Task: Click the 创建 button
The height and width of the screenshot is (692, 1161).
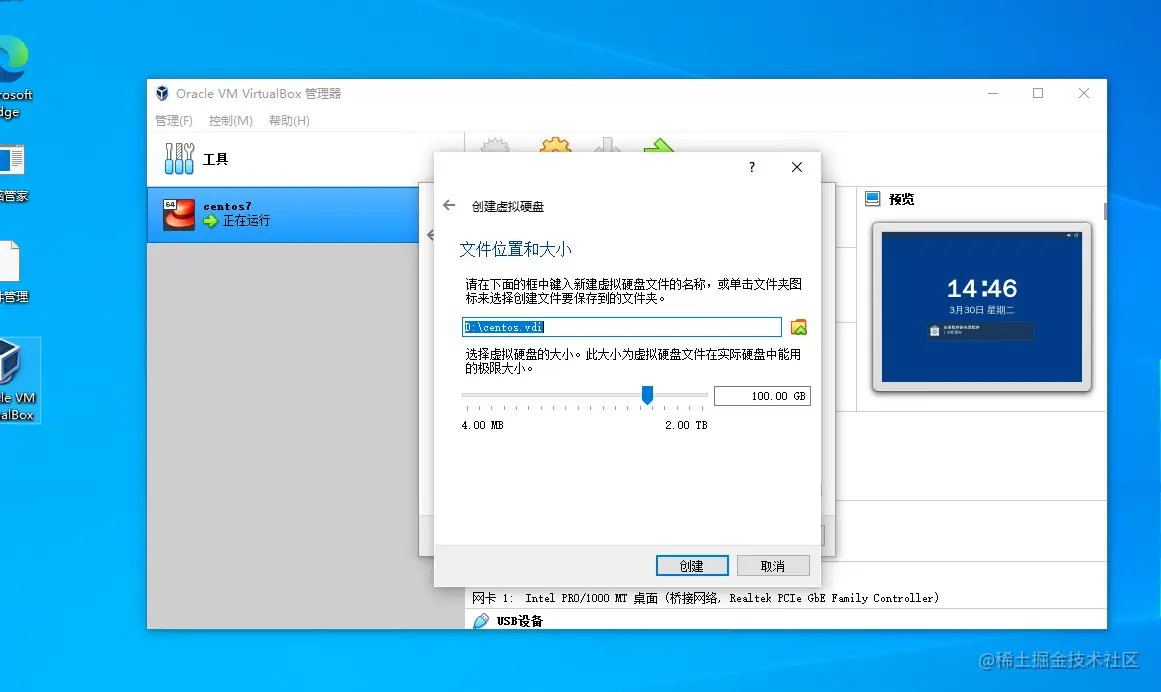Action: [x=692, y=565]
